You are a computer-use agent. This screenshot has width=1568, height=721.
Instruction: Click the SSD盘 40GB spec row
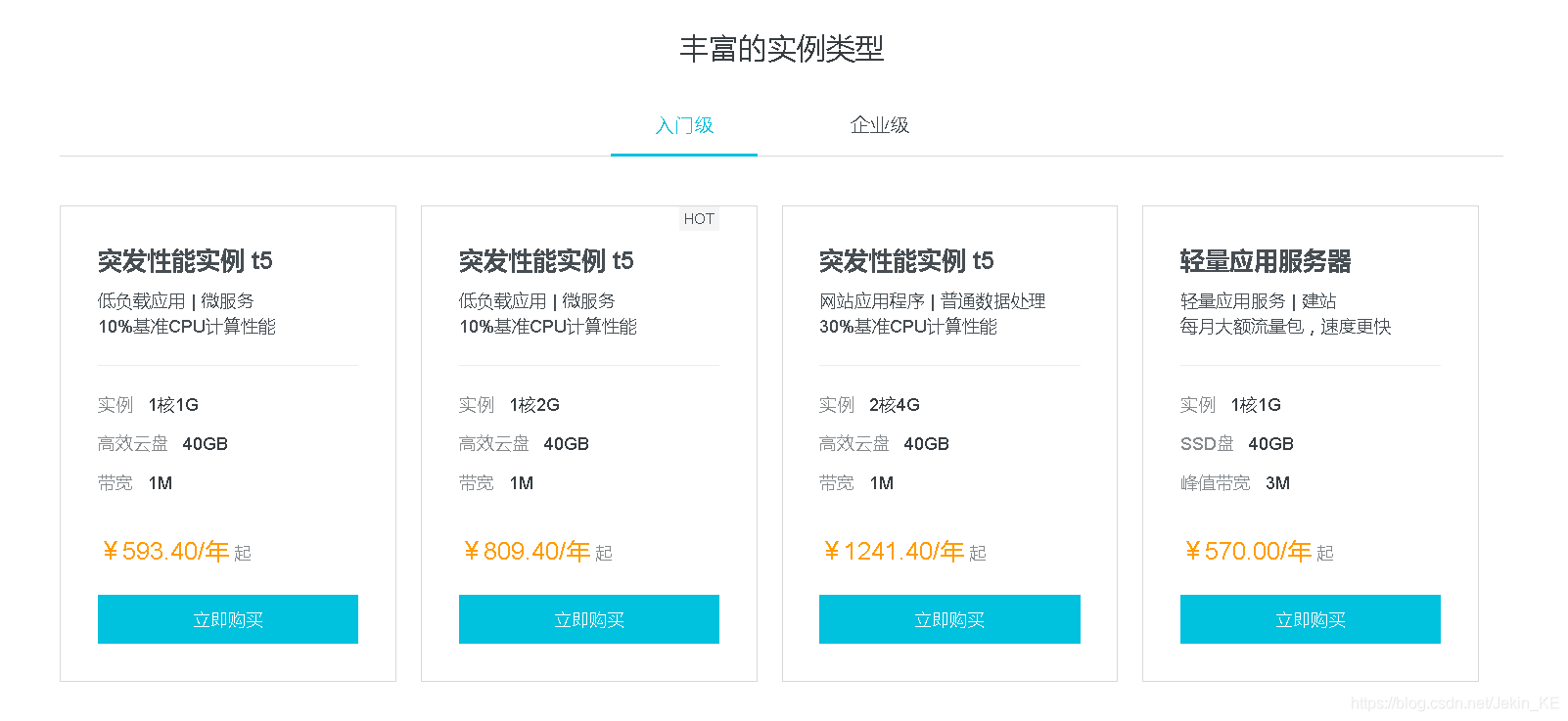1236,443
